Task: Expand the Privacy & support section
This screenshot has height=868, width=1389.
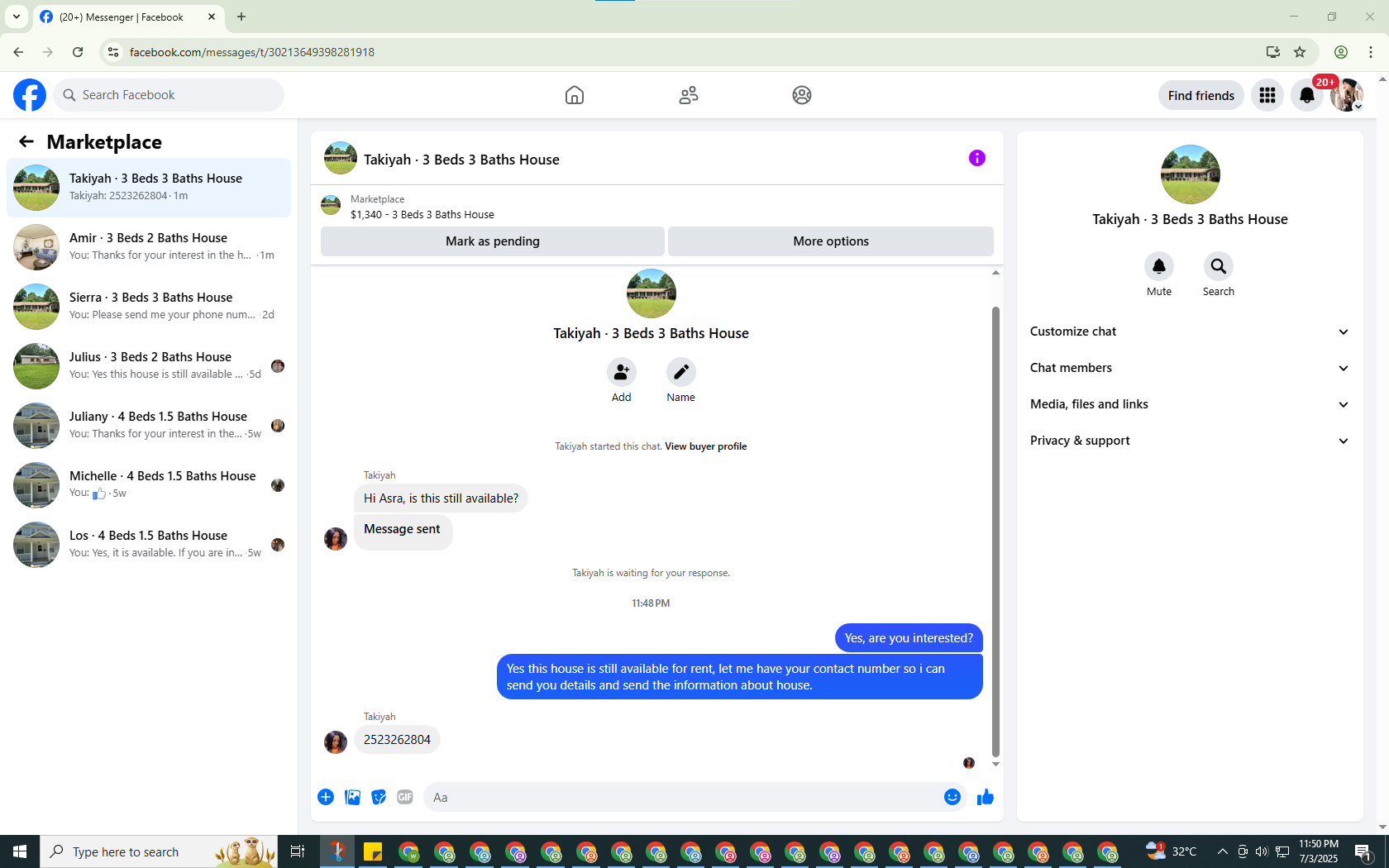Action: [x=1190, y=441]
